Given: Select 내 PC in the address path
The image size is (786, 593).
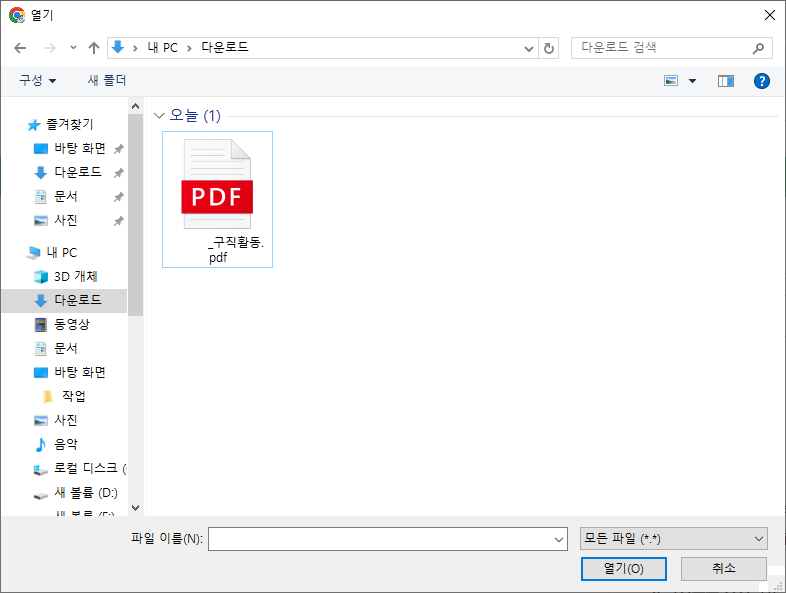Looking at the screenshot, I should point(162,48).
